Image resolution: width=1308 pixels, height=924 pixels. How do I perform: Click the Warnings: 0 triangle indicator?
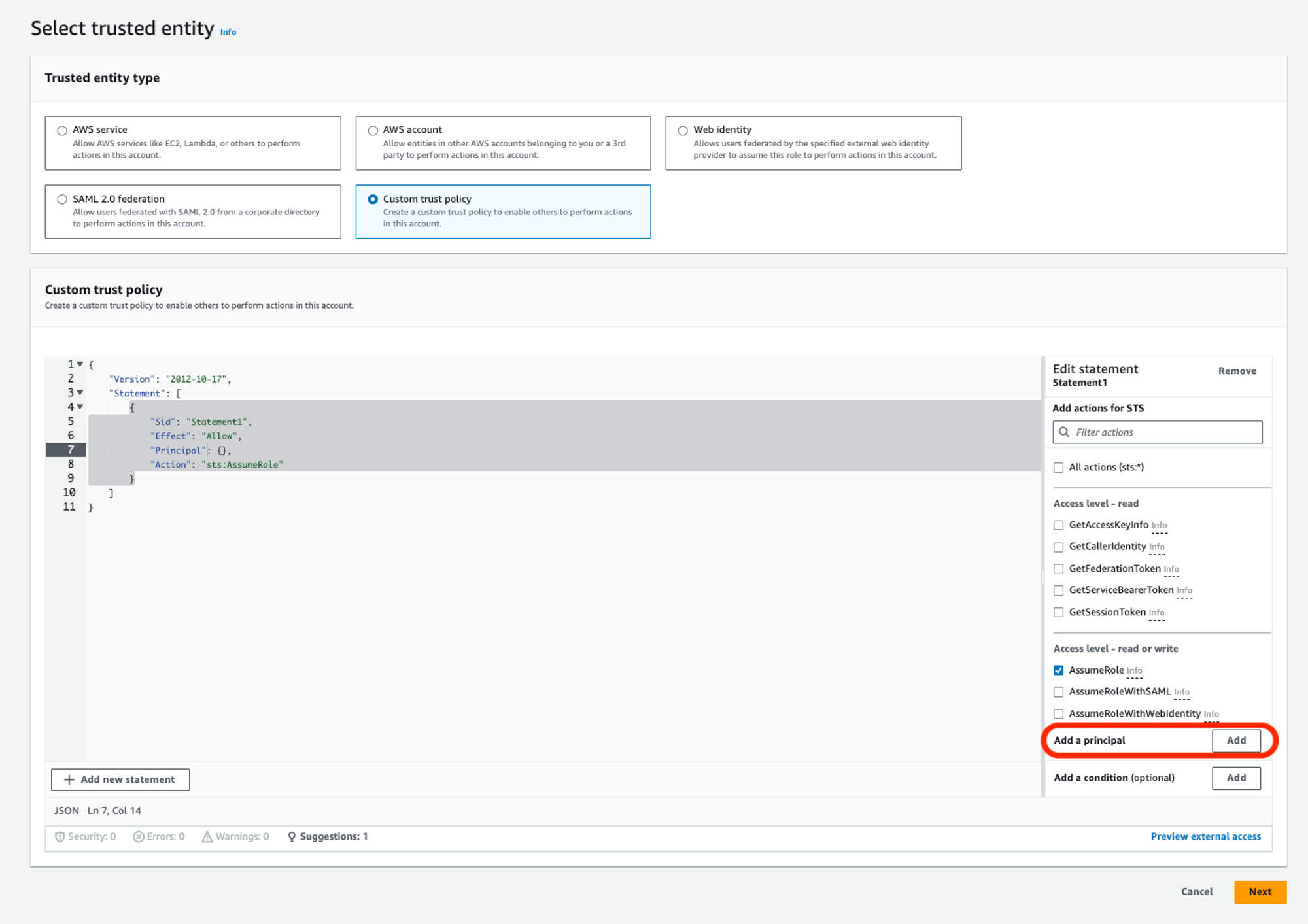click(x=235, y=836)
